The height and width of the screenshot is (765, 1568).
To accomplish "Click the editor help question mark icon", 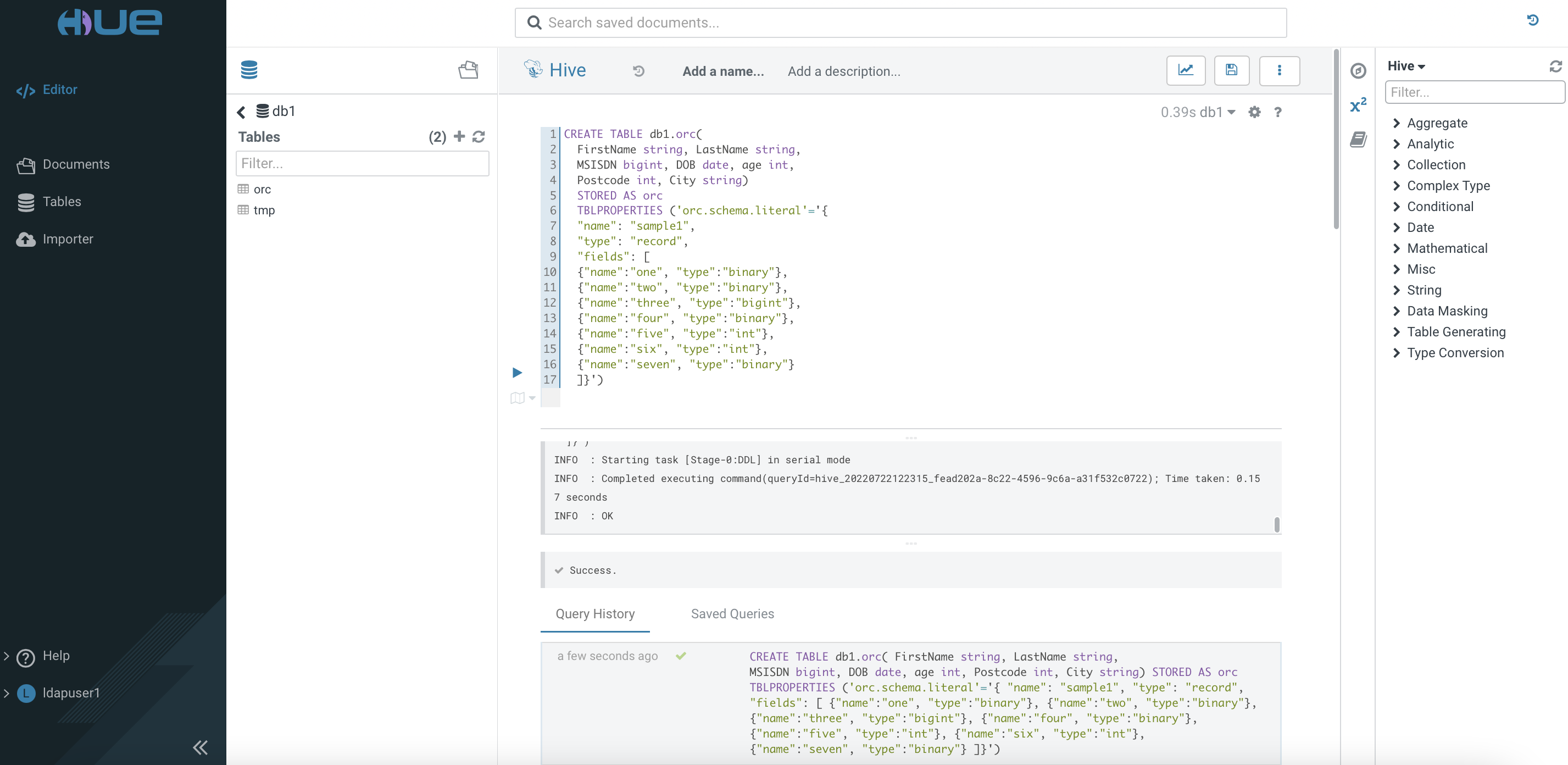I will (x=1278, y=112).
